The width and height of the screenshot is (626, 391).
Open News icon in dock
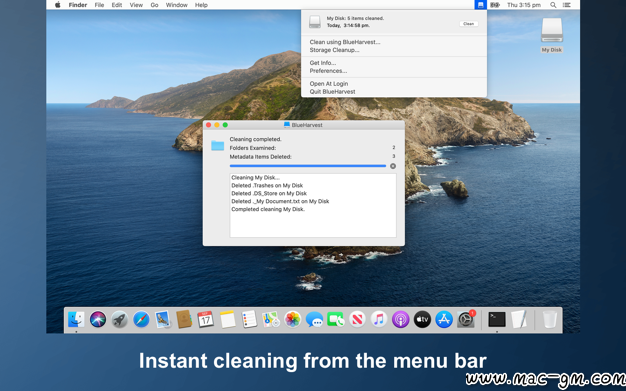pos(357,320)
